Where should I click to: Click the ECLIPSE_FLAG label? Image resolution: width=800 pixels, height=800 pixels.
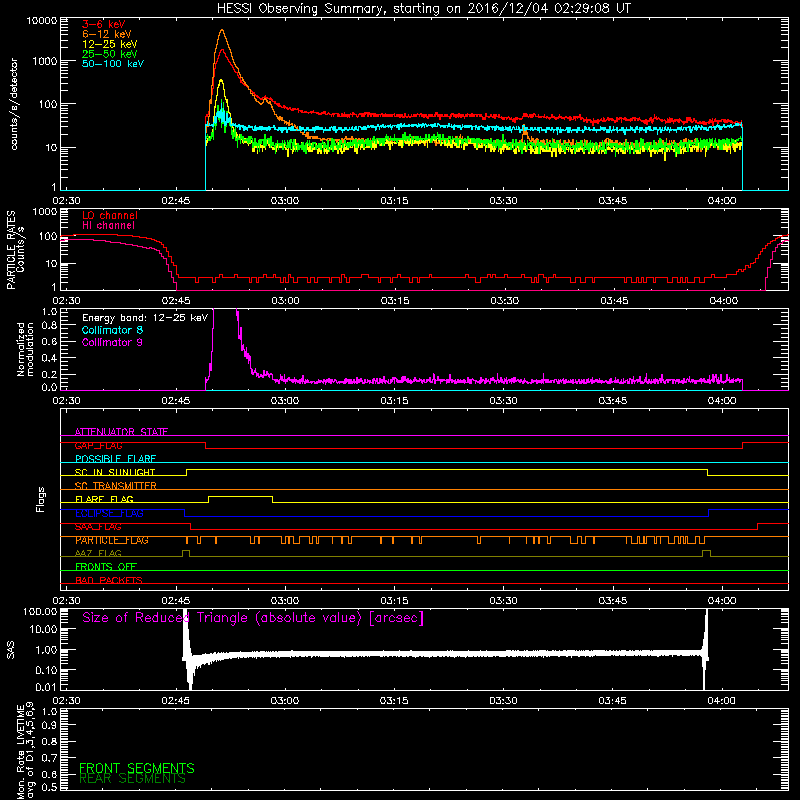(109, 513)
